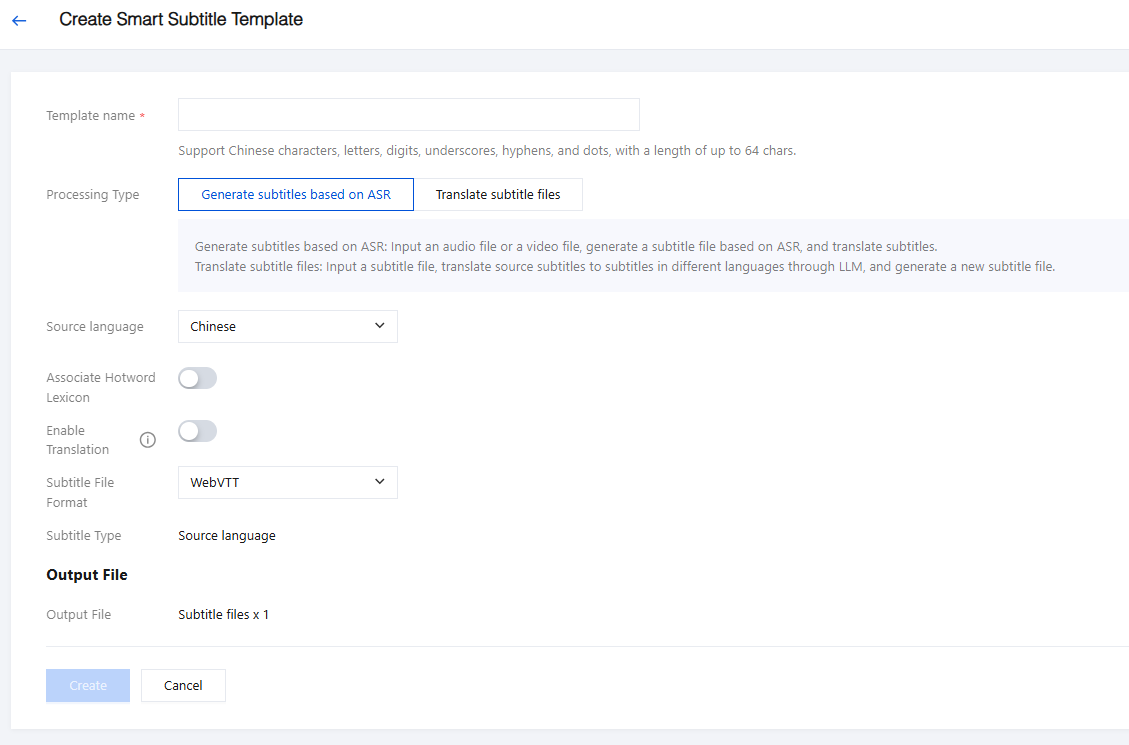Go back using the left arrow icon

coord(19,20)
